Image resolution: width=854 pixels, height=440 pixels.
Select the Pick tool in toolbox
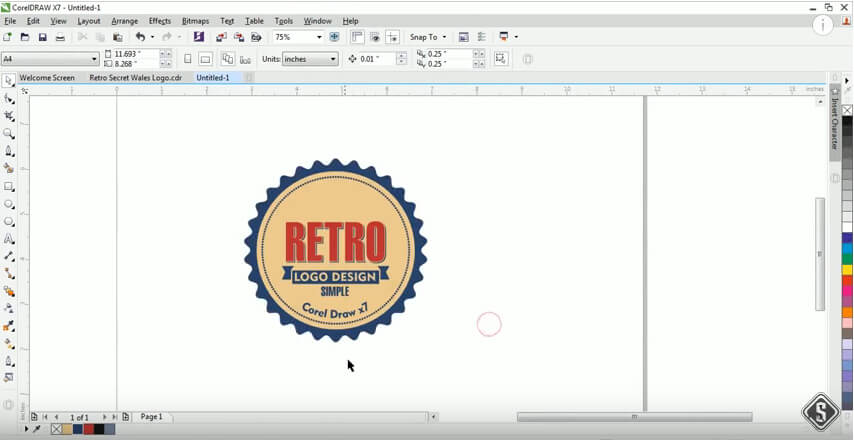click(x=9, y=81)
